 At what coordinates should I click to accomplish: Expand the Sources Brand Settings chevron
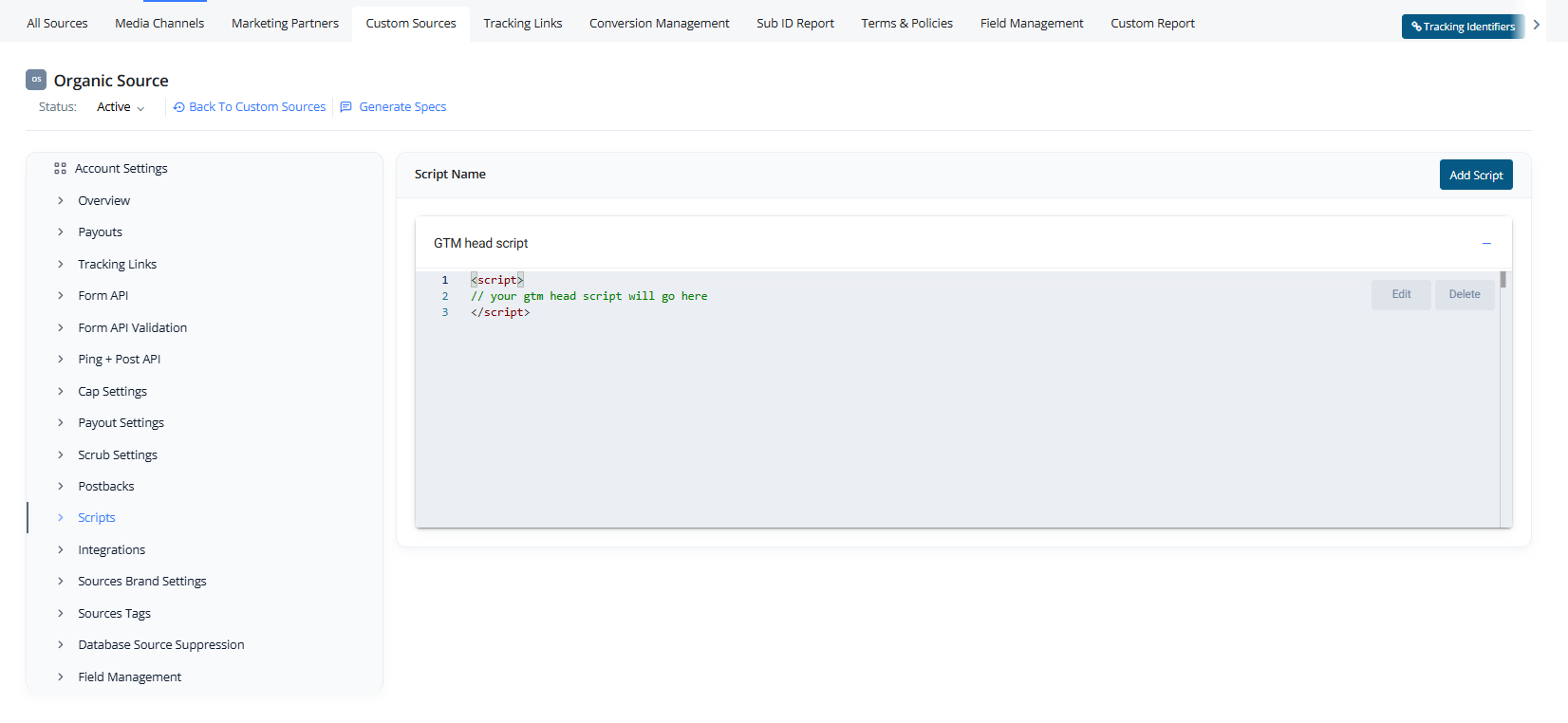pos(61,581)
